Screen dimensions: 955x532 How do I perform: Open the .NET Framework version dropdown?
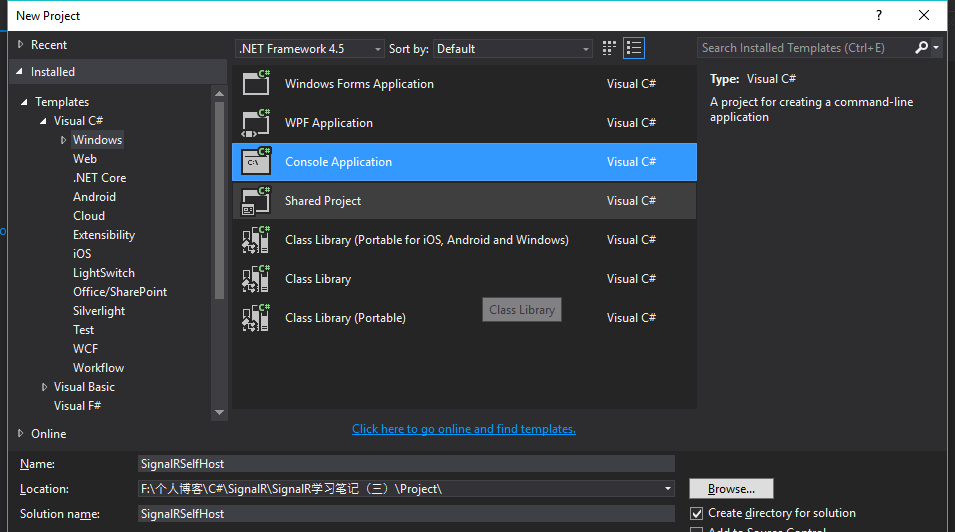pyautogui.click(x=309, y=49)
